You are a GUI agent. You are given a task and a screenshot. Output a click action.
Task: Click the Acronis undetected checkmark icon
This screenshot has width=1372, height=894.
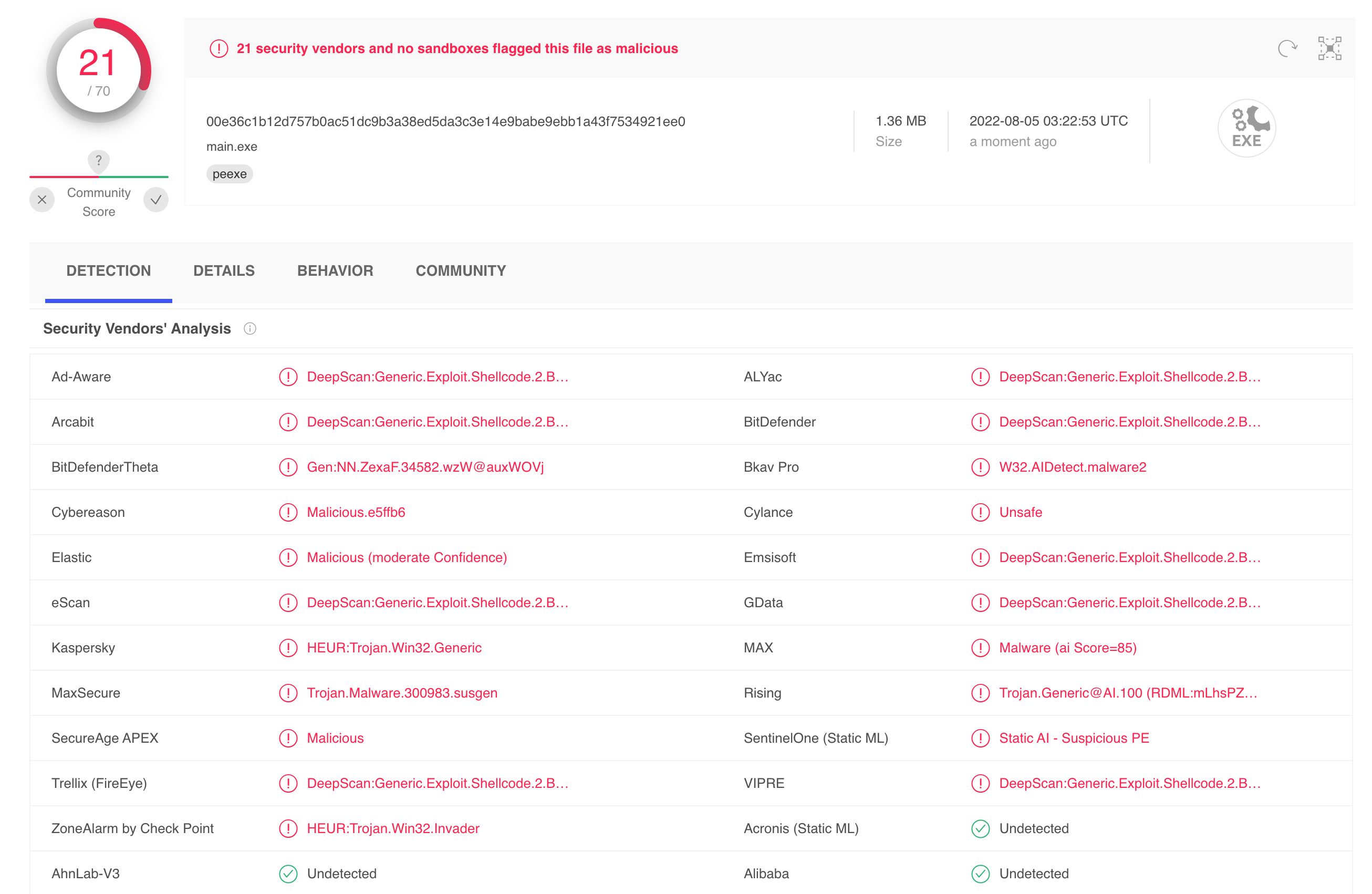coord(980,828)
